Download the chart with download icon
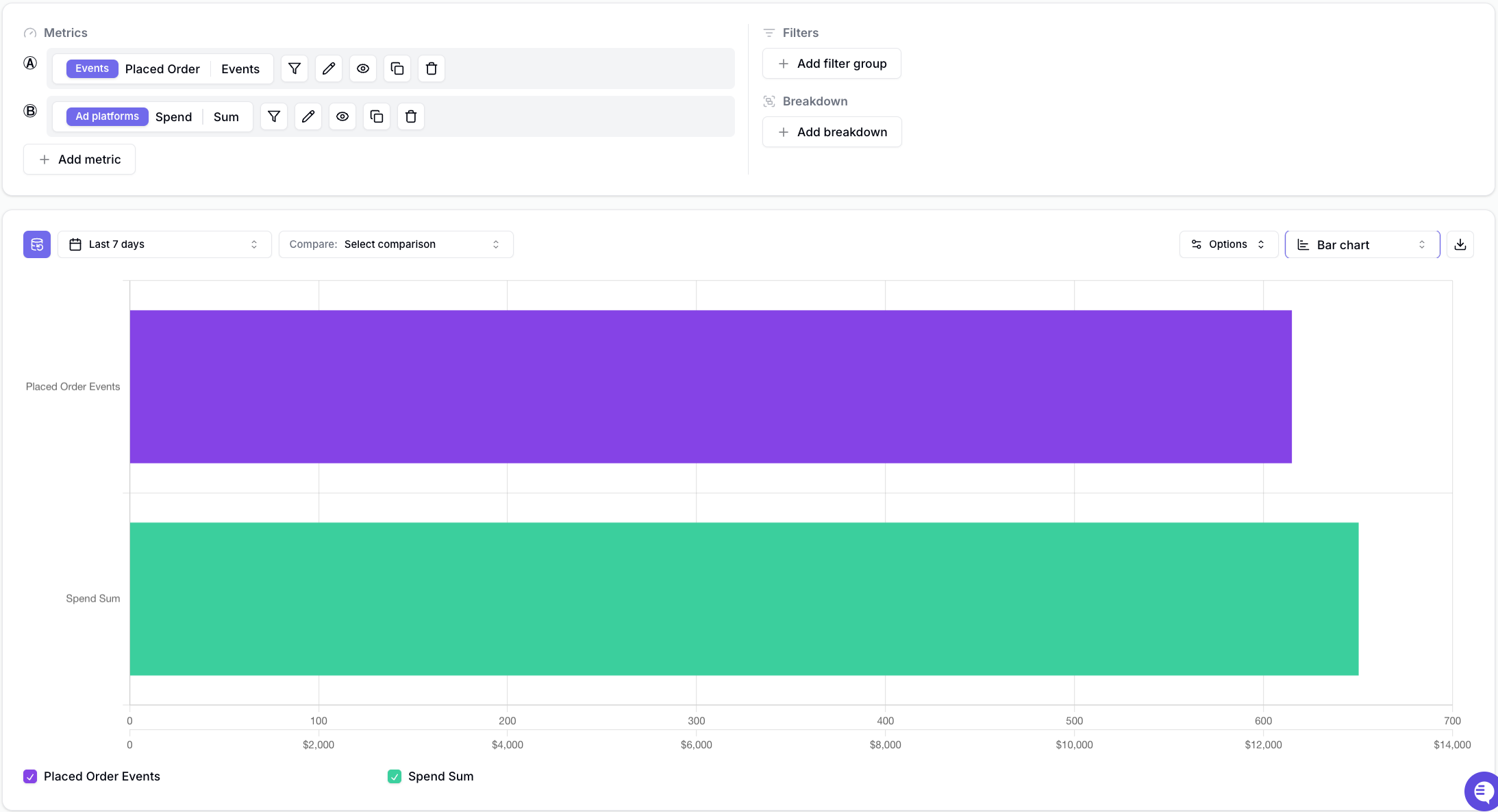This screenshot has width=1498, height=812. [1460, 244]
